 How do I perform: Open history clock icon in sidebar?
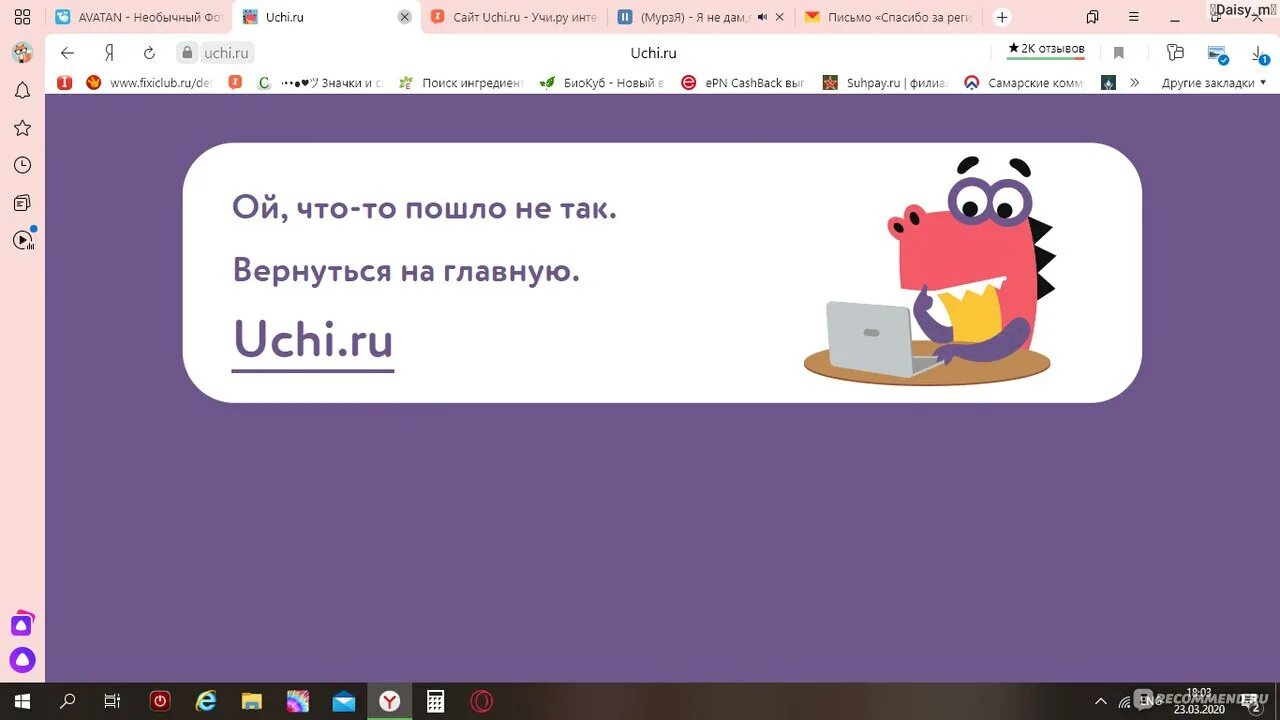click(x=22, y=165)
